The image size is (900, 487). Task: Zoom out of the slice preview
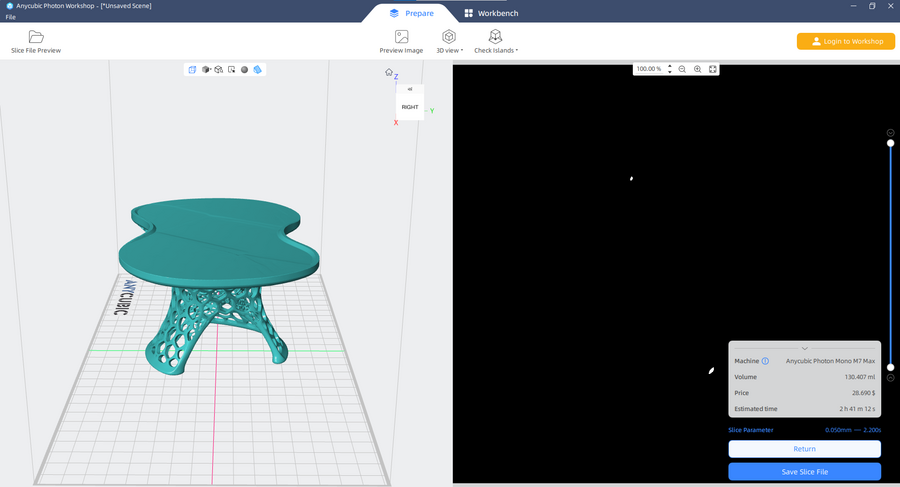coord(682,69)
